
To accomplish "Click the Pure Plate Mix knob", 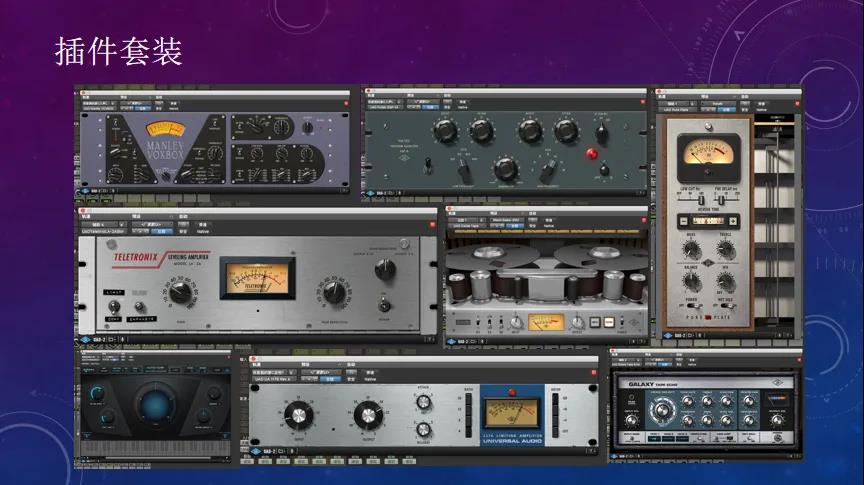I will [x=725, y=283].
